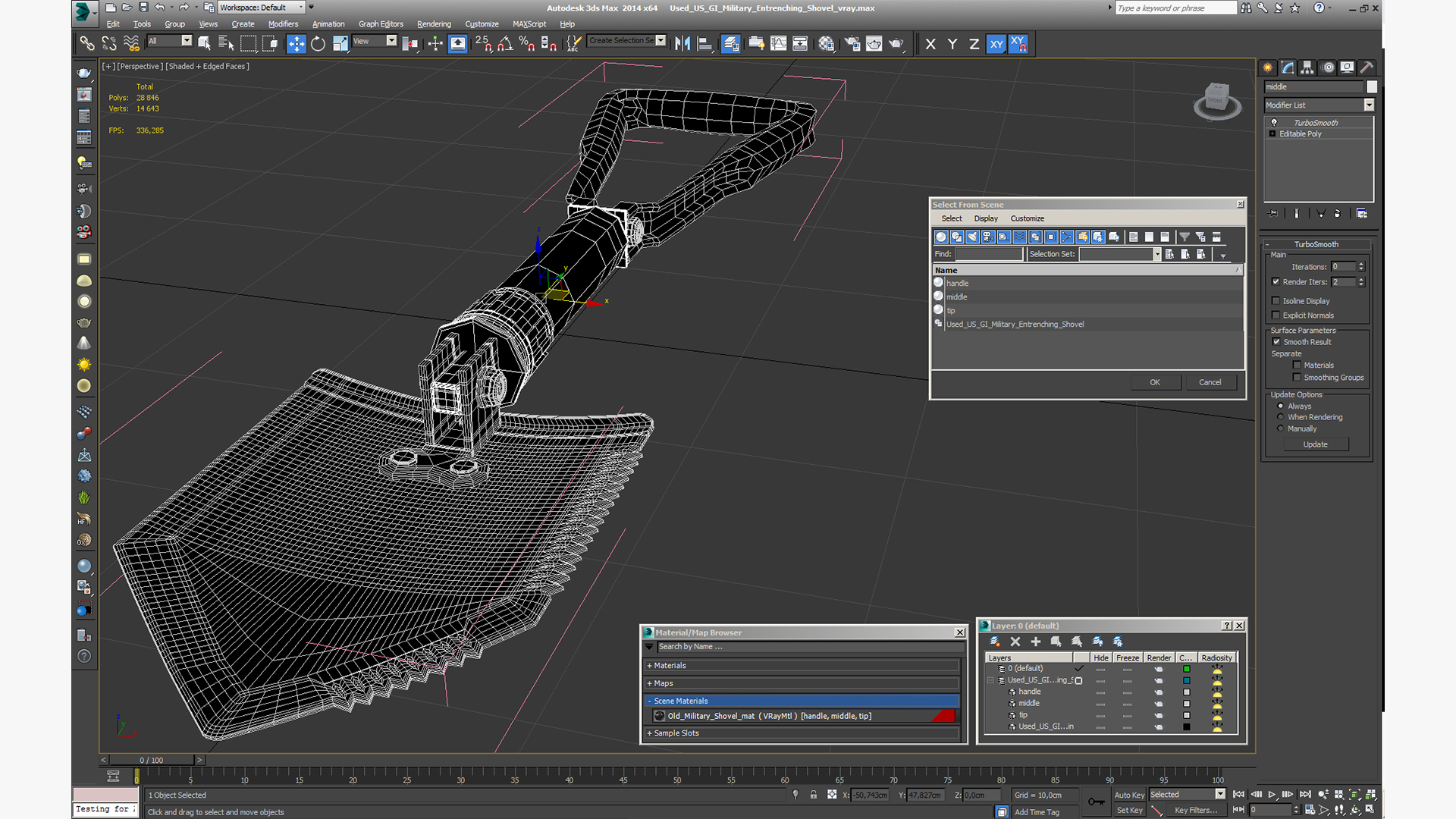Viewport: 1456px width, 819px height.
Task: Open Selection Set dropdown in Select From Scene
Action: pos(1157,255)
